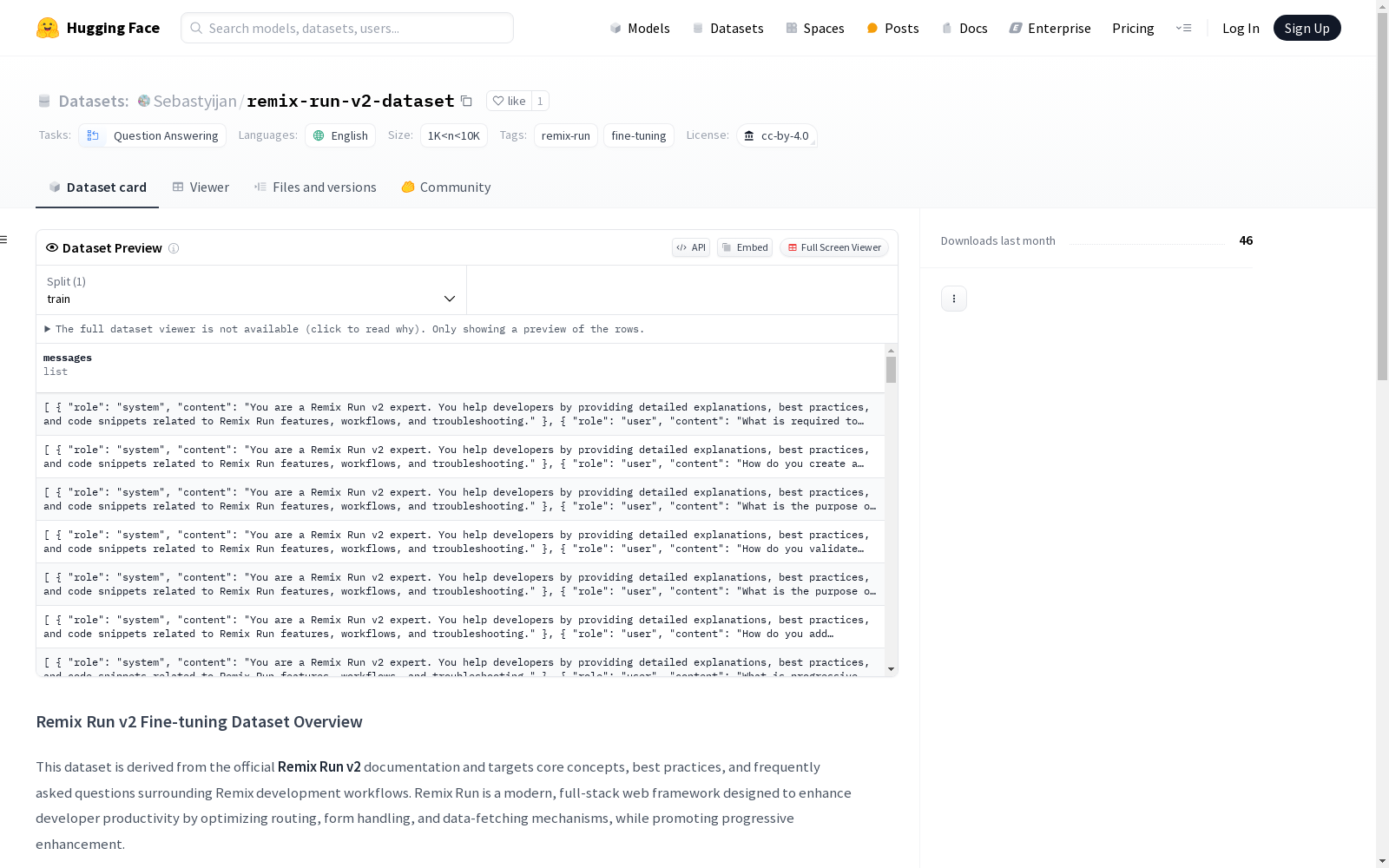Copy dataset name with the copy icon
The width and height of the screenshot is (1389, 868).
pos(466,101)
